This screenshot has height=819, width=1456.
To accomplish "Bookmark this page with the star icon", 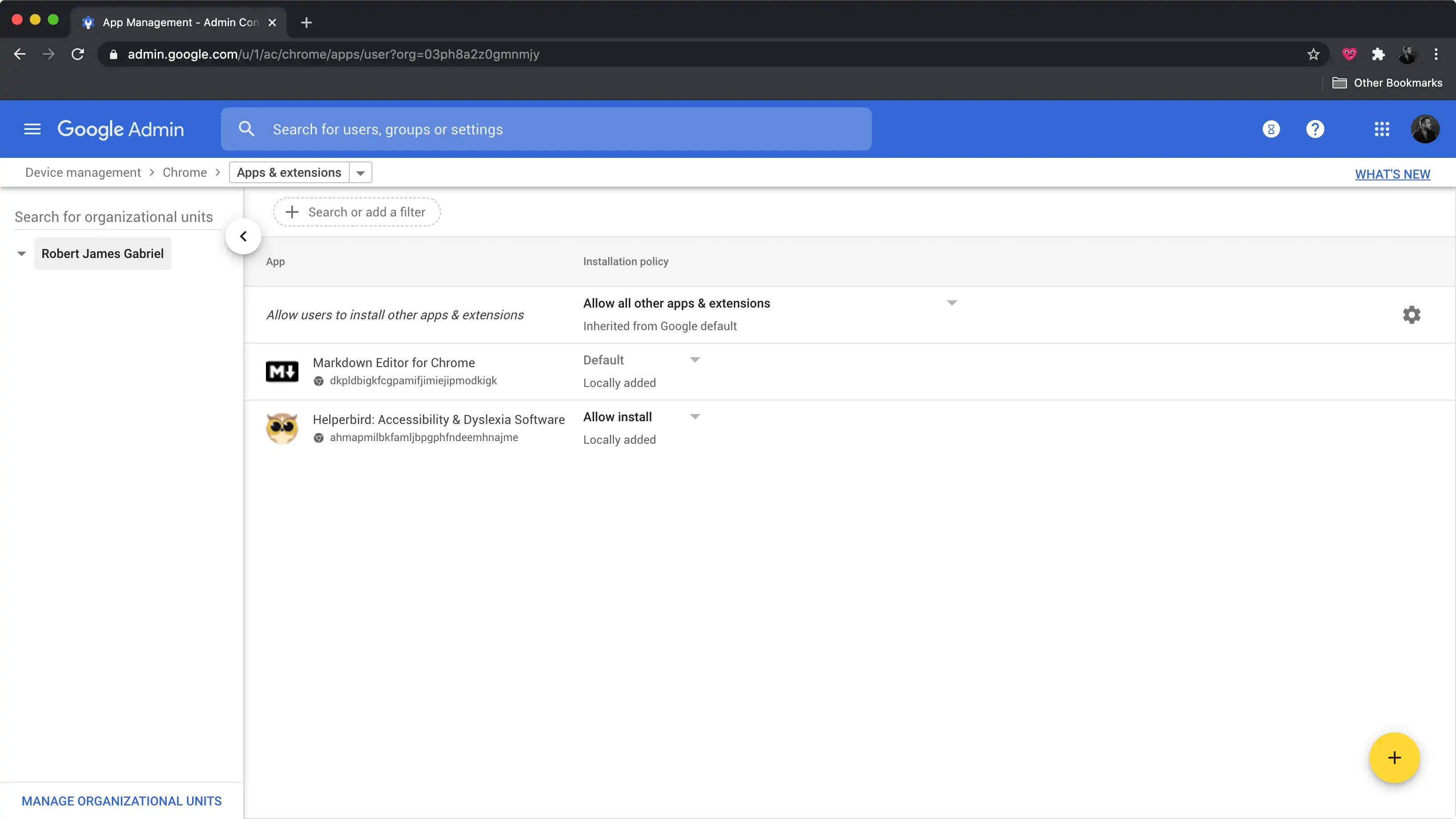I will pos(1313,54).
